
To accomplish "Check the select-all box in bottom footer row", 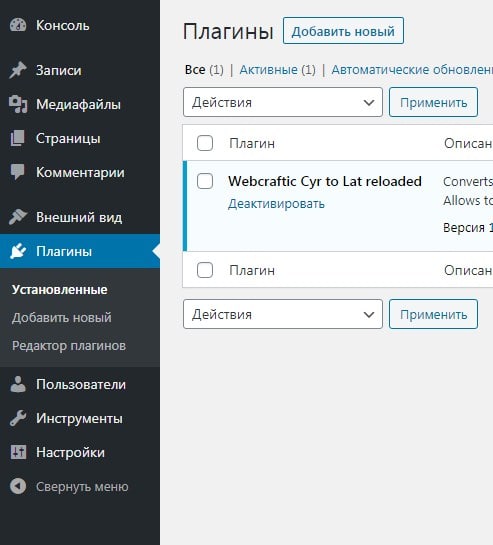I will point(205,270).
